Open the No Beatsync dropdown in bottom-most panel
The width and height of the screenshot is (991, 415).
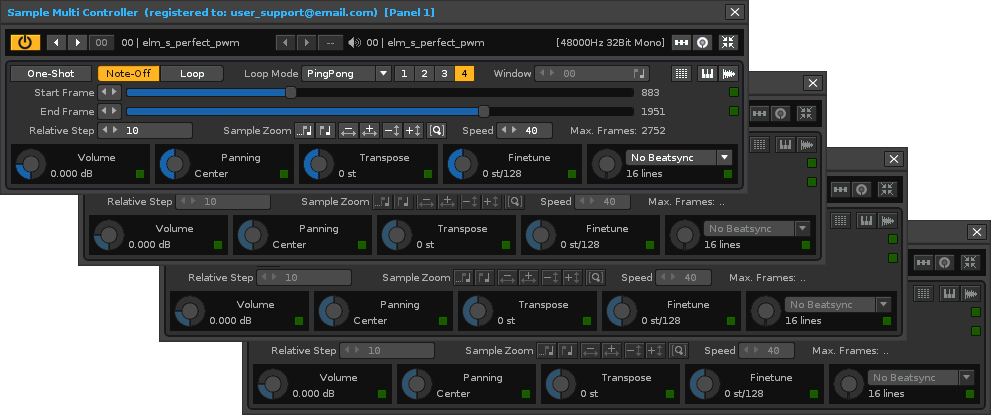[x=921, y=377]
